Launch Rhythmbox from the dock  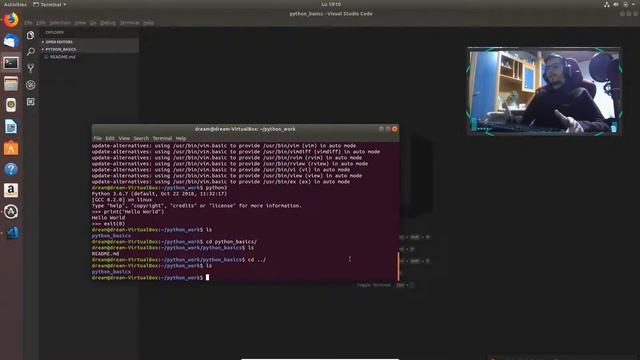11,105
